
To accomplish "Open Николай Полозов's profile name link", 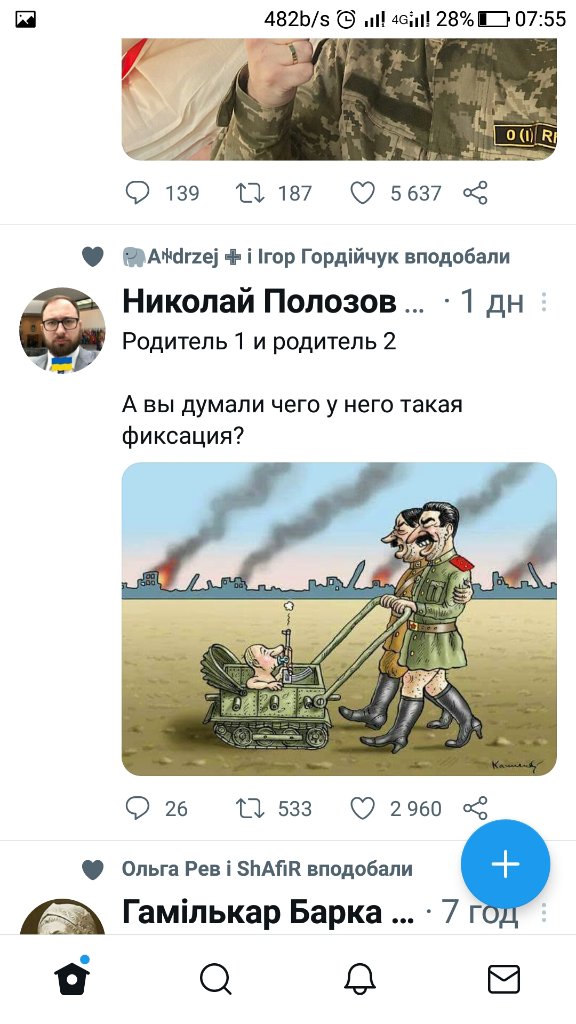I will point(259,302).
